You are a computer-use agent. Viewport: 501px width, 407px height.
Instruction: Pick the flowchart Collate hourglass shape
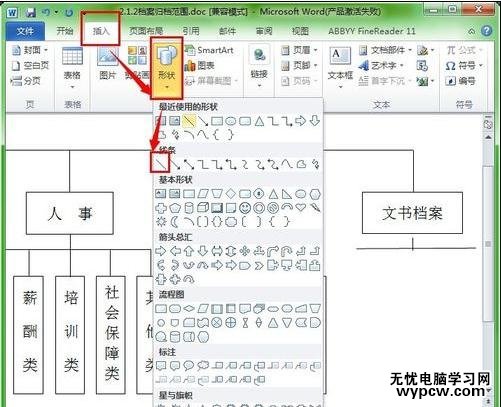pyautogui.click(x=246, y=323)
